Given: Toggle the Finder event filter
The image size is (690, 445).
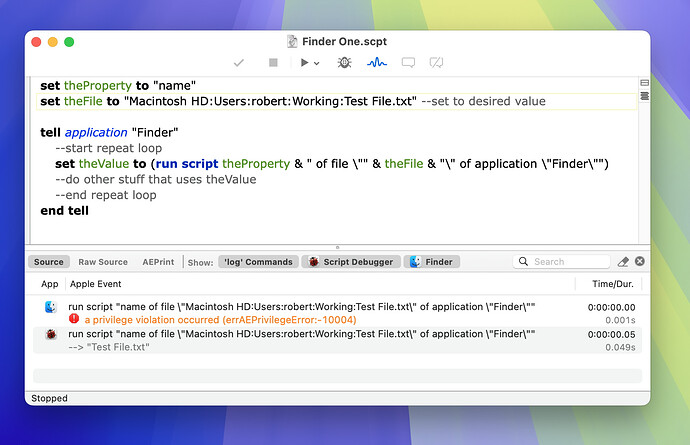Looking at the screenshot, I should pyautogui.click(x=432, y=262).
